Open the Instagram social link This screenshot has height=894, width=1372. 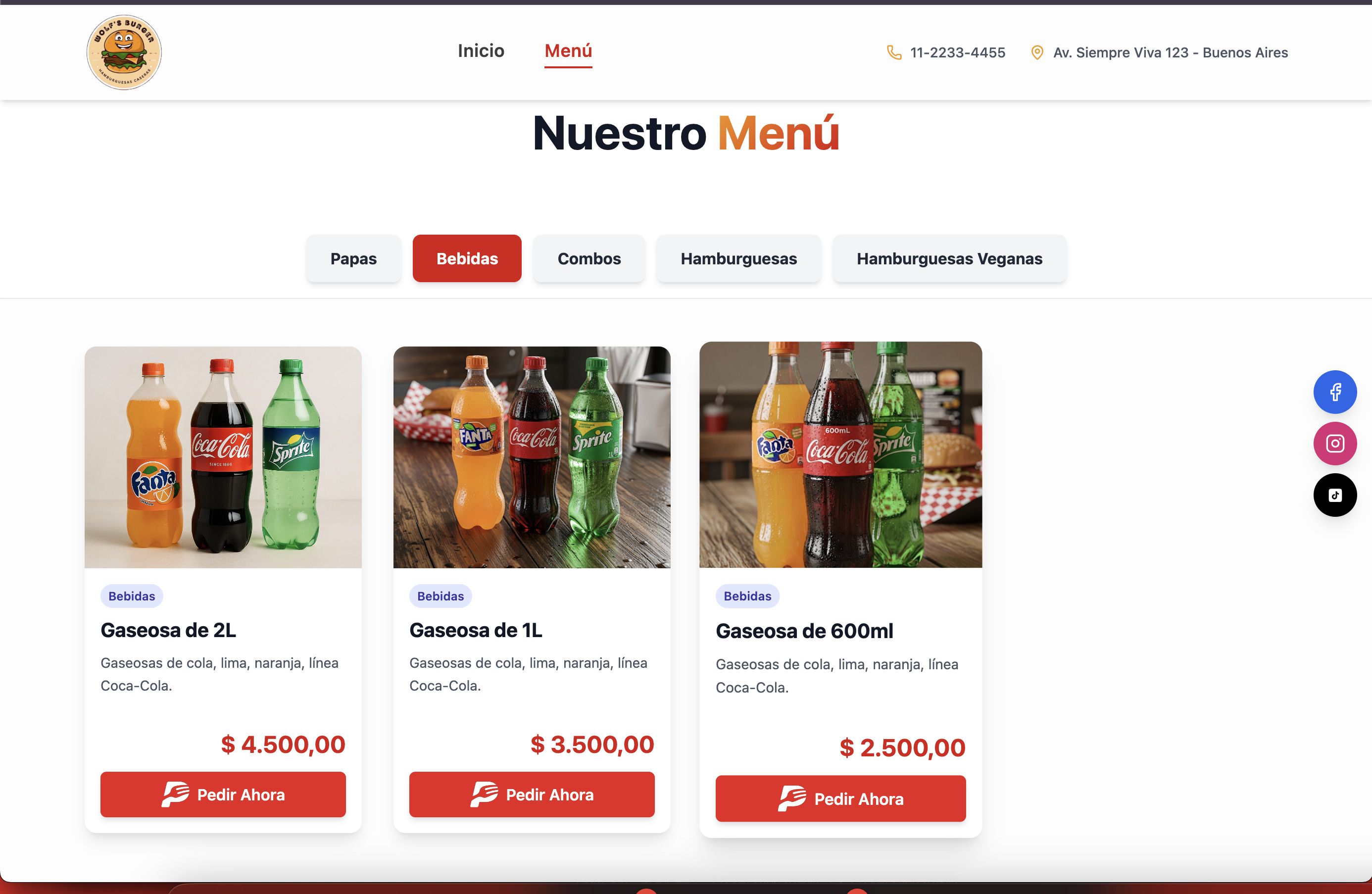1334,443
